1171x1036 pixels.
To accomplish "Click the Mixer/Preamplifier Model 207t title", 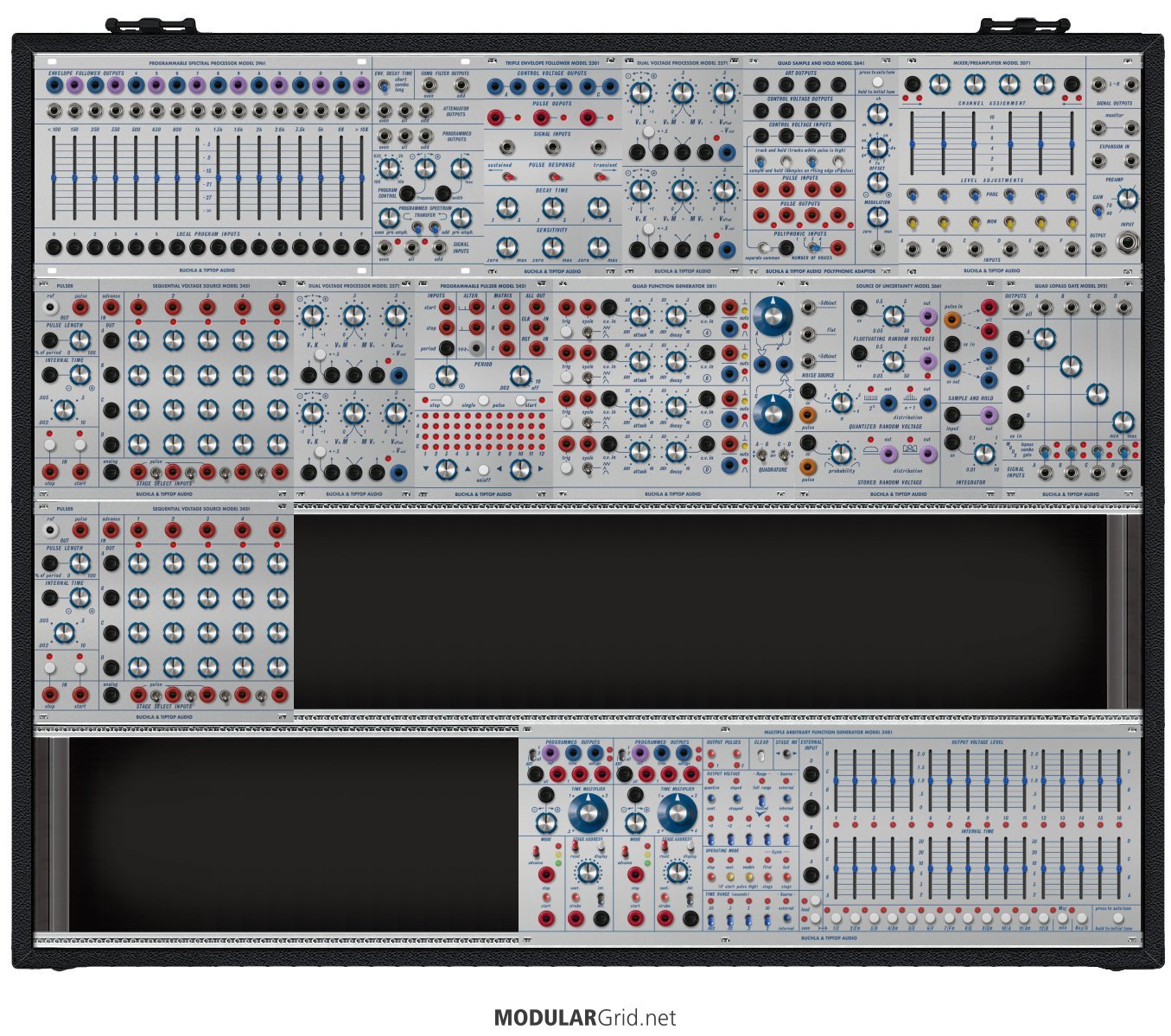I will coord(992,63).
